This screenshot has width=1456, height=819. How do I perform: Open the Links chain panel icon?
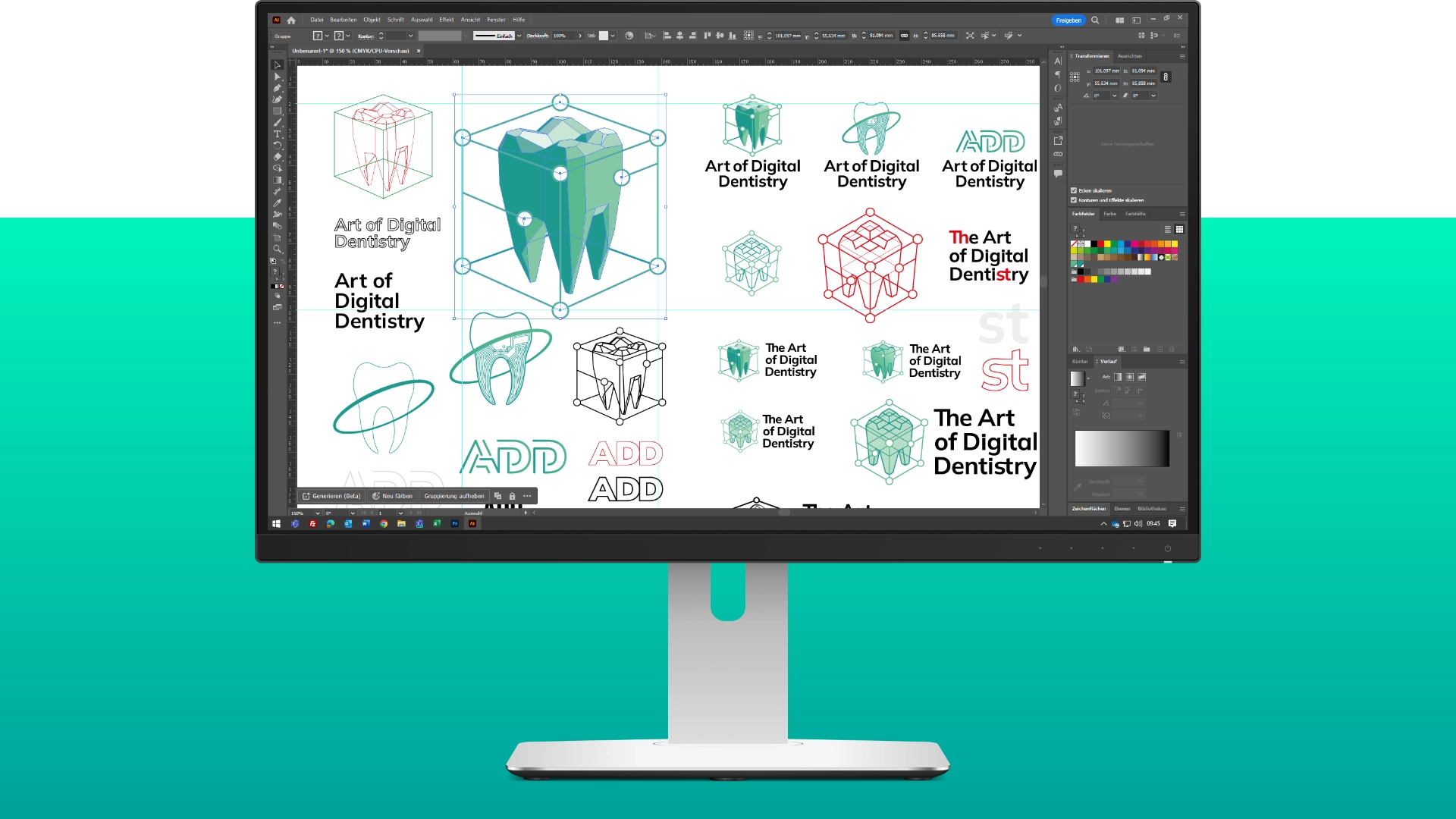(x=1058, y=154)
